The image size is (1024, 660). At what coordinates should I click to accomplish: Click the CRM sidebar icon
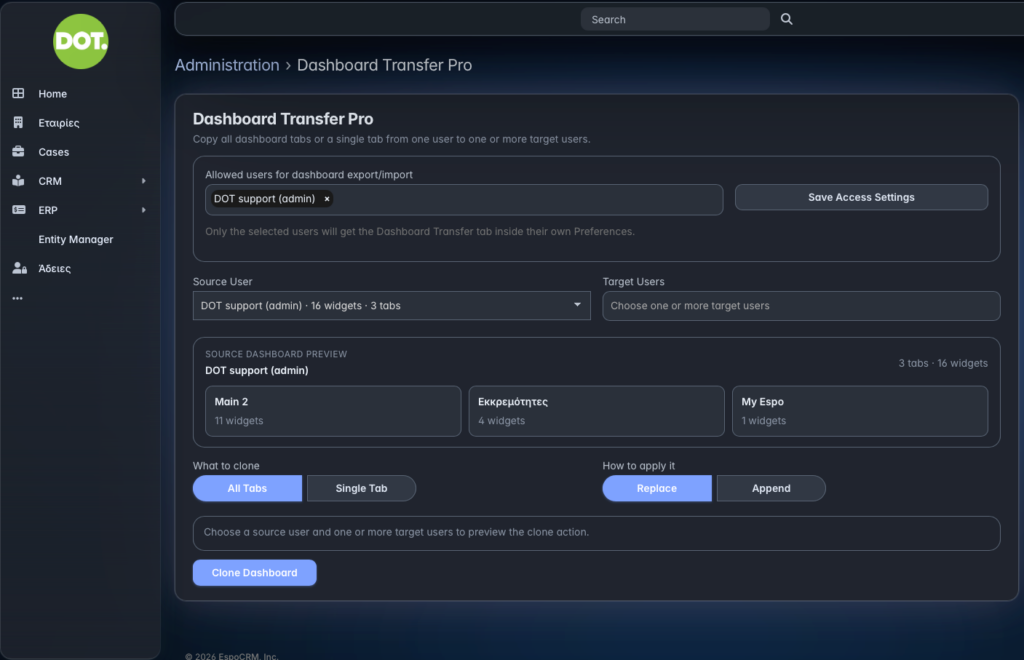coord(18,181)
